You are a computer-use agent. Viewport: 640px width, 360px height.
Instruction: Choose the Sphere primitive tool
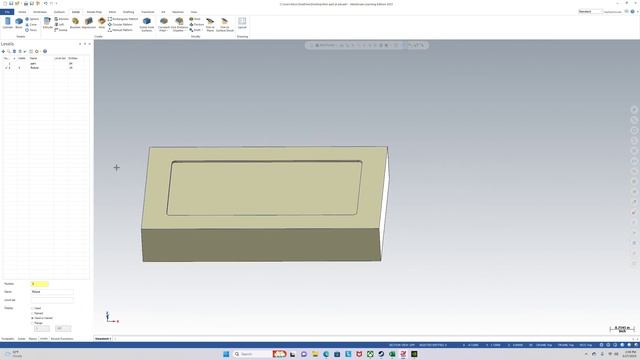pos(32,19)
